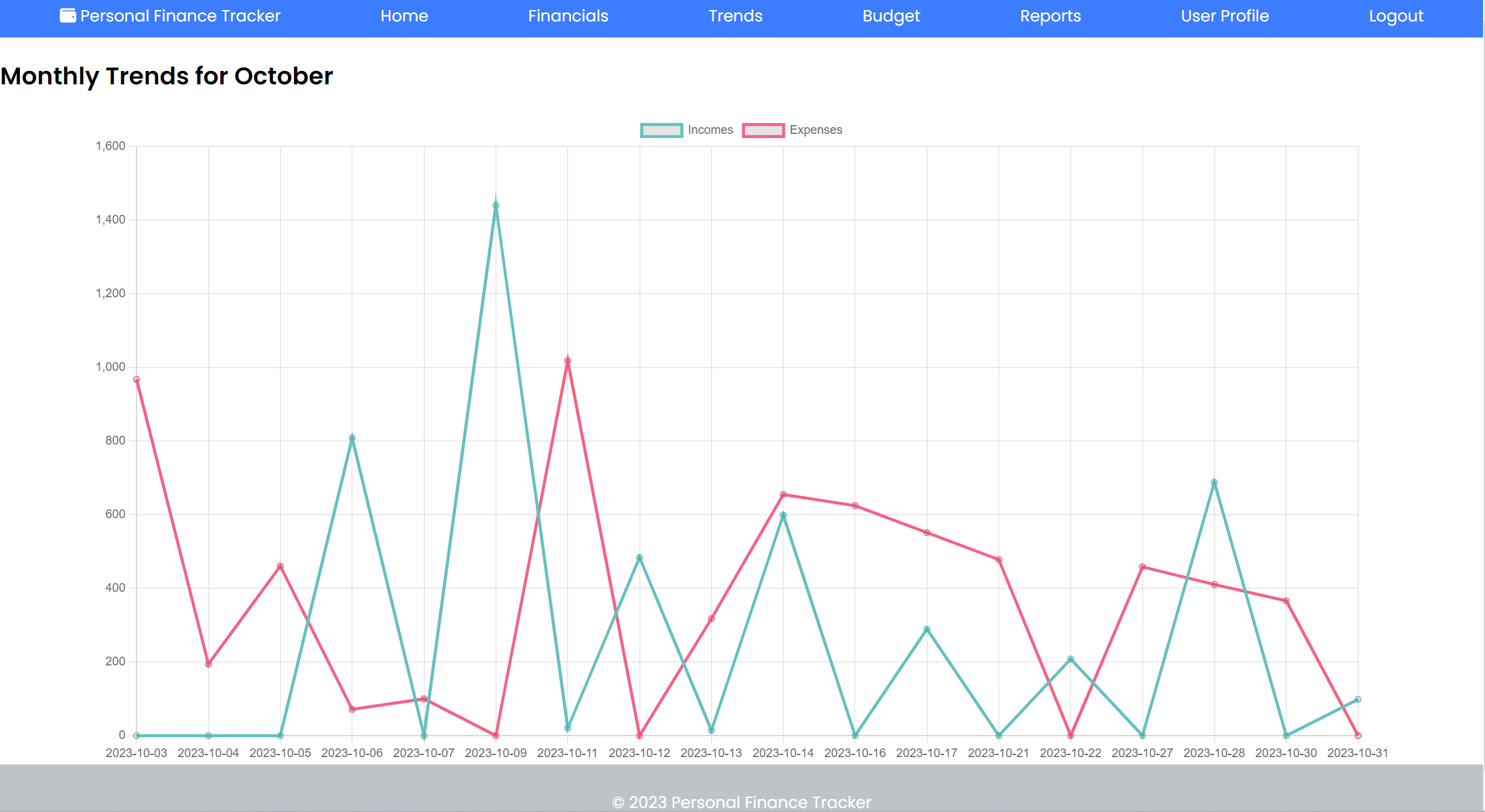Click the Expenses point on 2023-10-05

(x=280, y=566)
